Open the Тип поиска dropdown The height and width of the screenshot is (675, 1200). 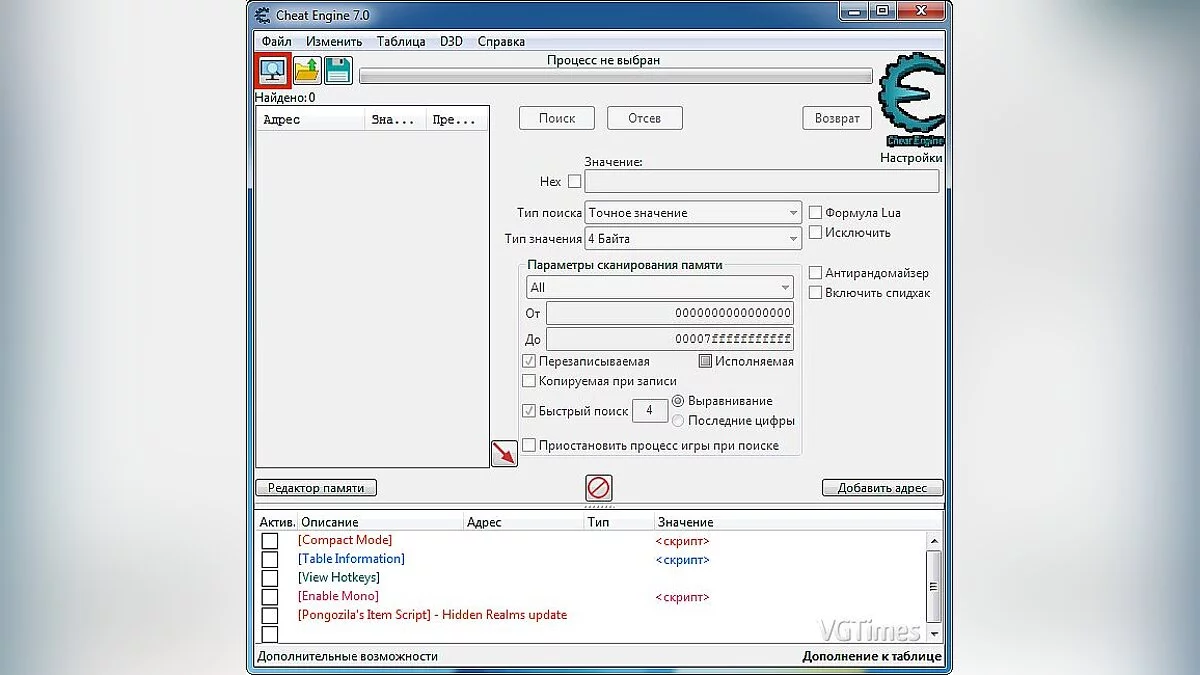click(693, 213)
